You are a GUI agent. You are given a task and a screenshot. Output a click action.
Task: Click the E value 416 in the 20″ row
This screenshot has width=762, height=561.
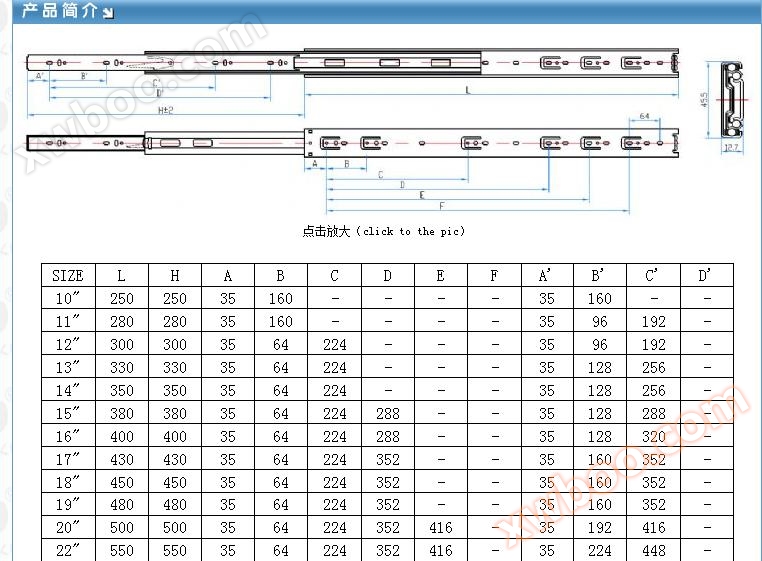(x=440, y=528)
